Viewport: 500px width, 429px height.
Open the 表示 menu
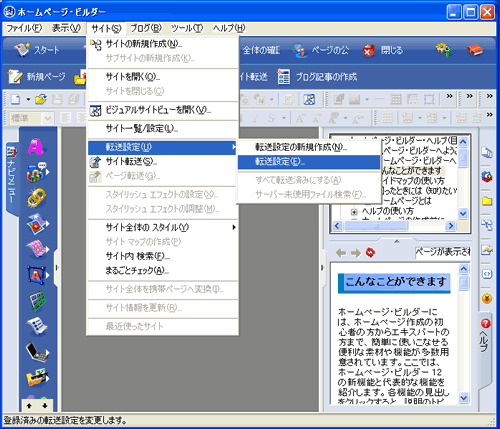click(66, 29)
